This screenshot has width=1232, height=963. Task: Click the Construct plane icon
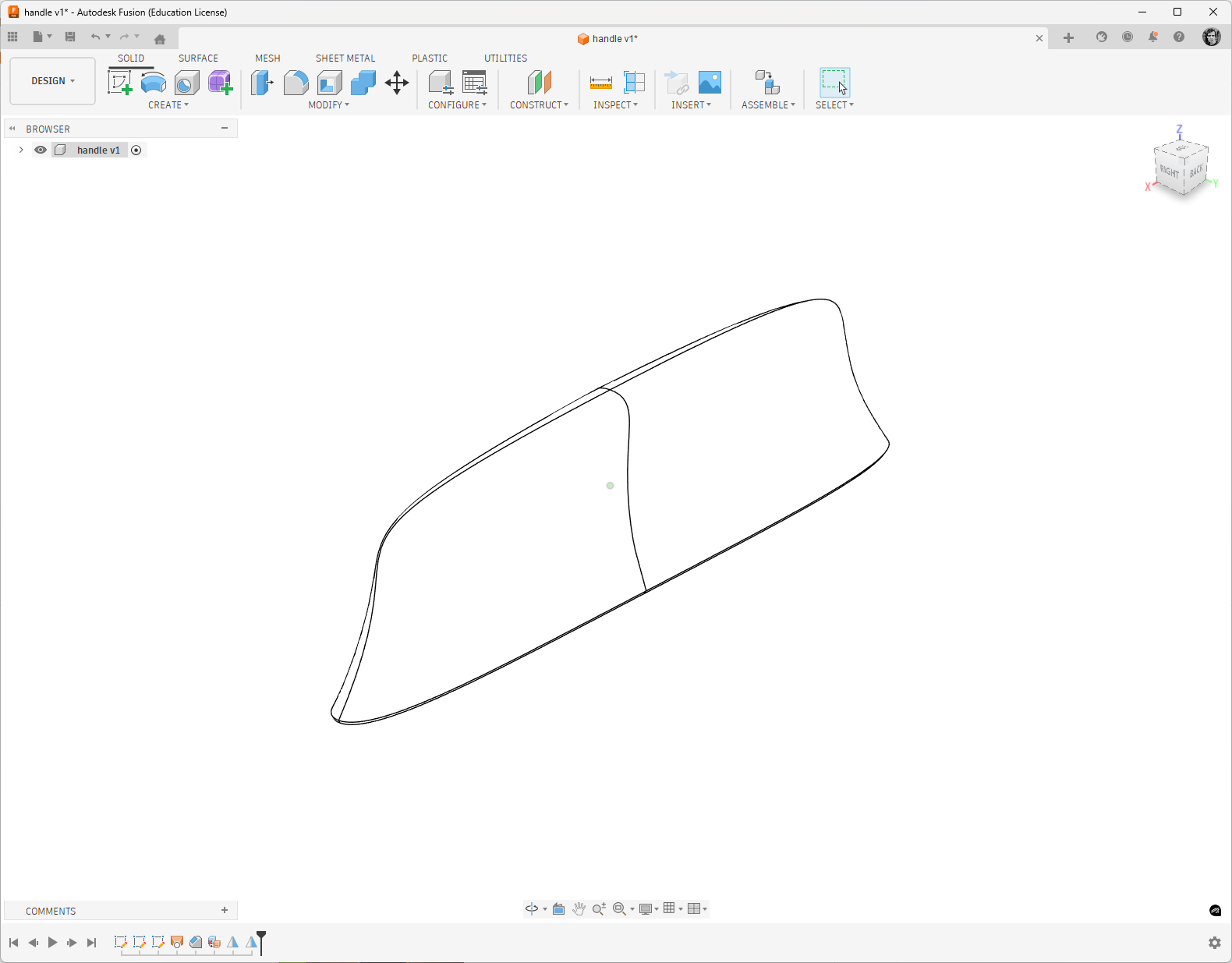point(539,82)
